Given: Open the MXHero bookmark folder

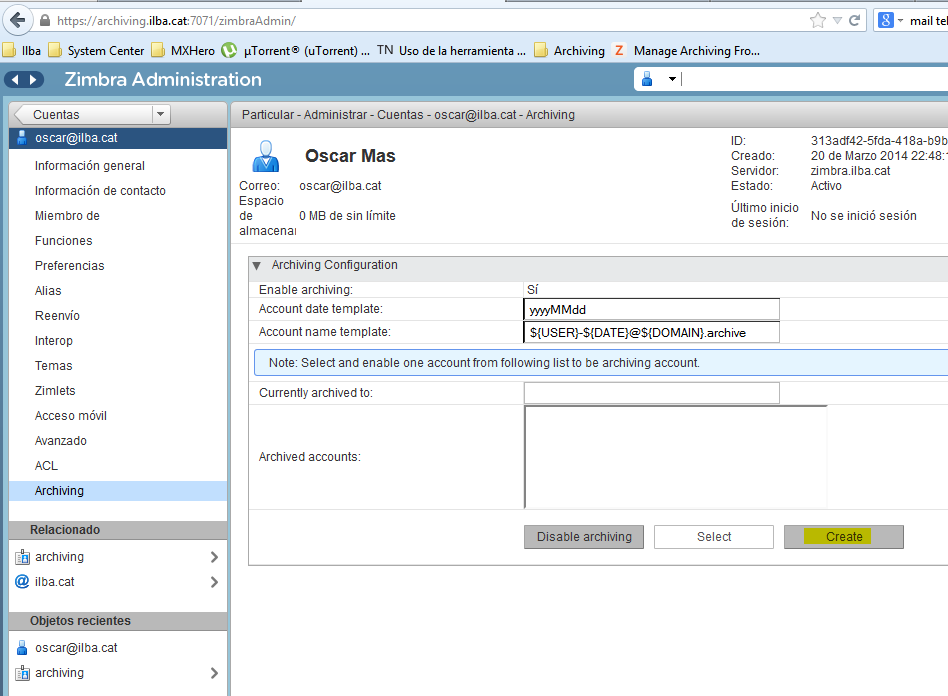Looking at the screenshot, I should (x=183, y=51).
